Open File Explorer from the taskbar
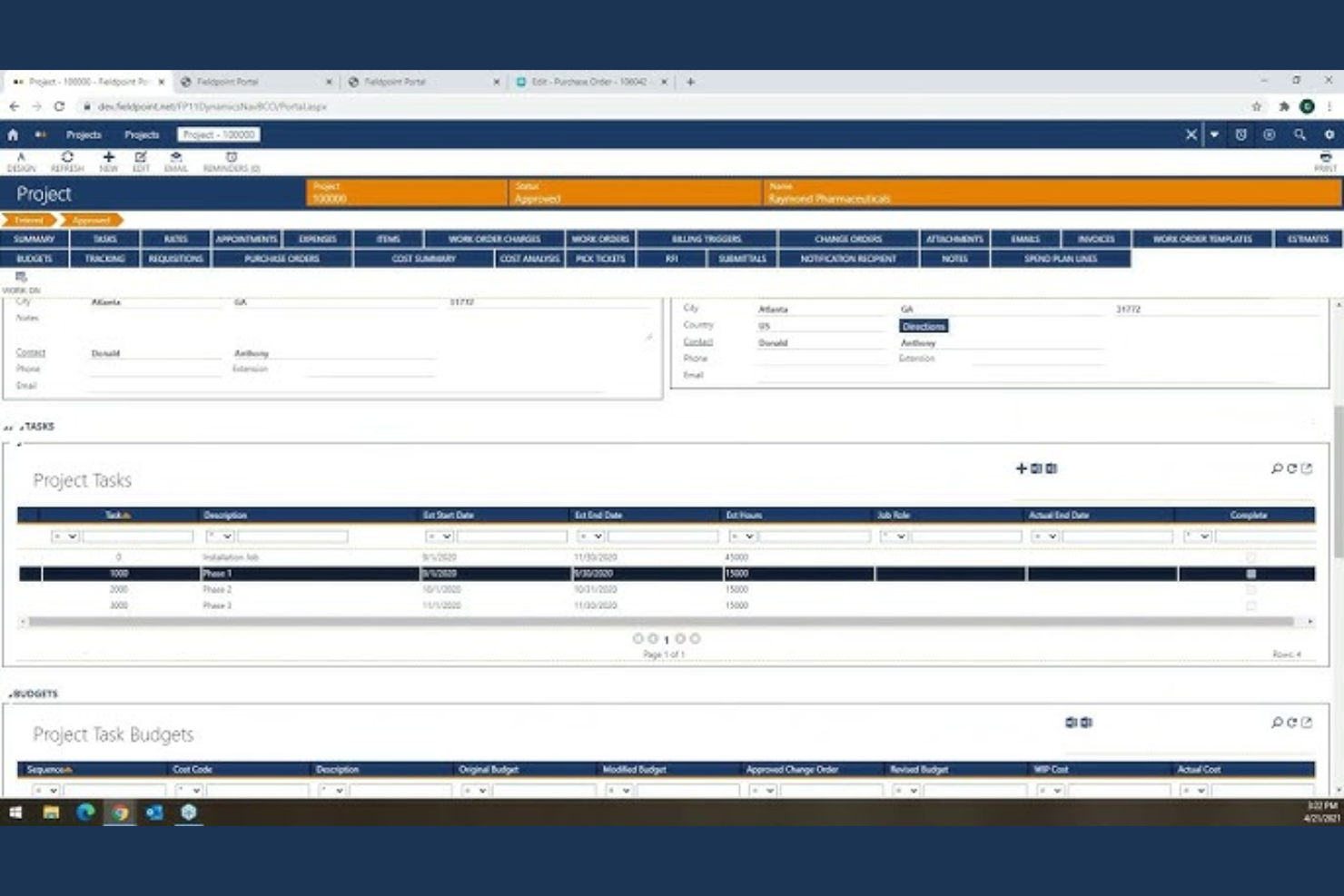 pyautogui.click(x=51, y=812)
